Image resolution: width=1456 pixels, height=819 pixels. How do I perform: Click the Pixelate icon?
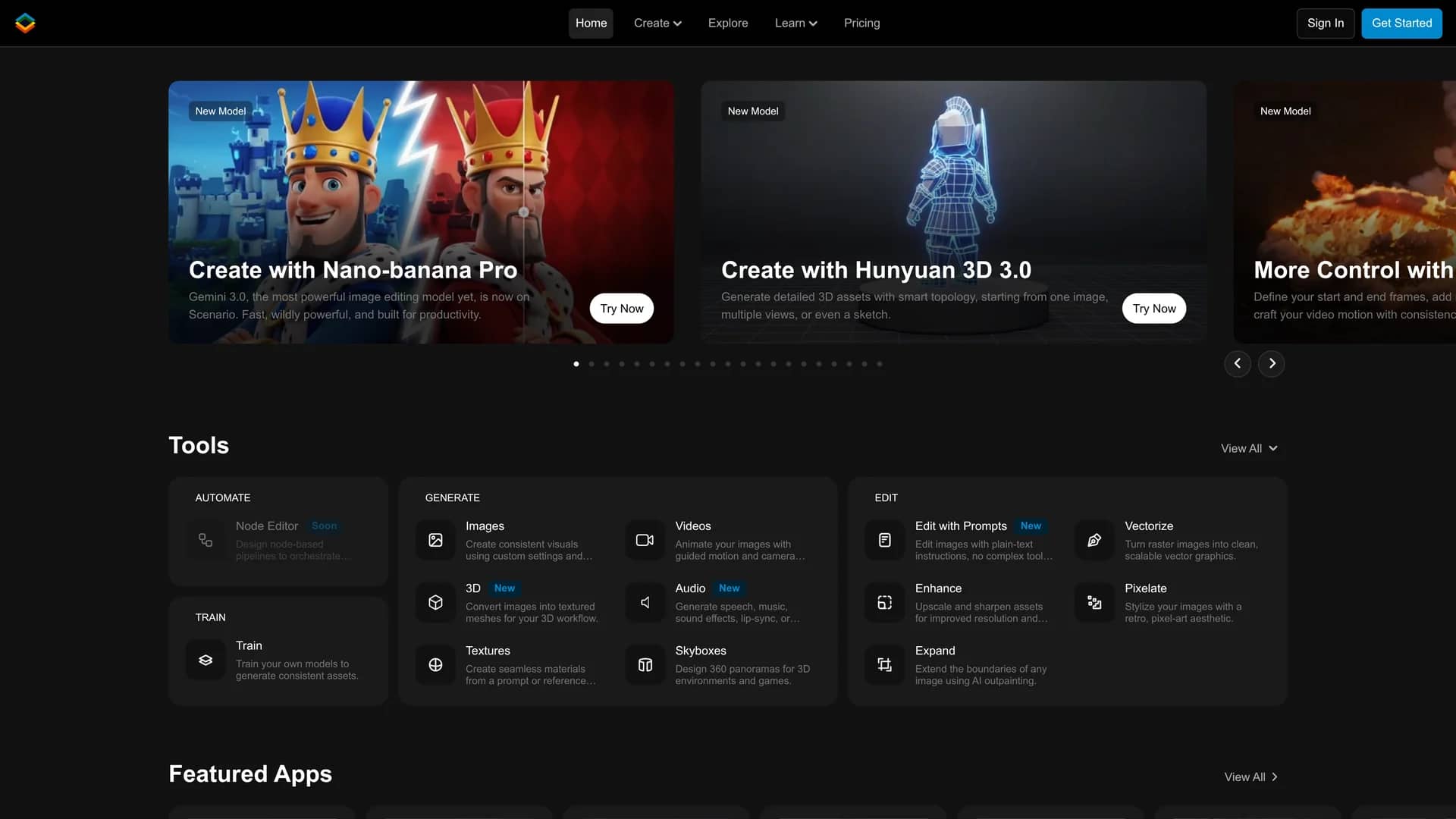click(1094, 602)
